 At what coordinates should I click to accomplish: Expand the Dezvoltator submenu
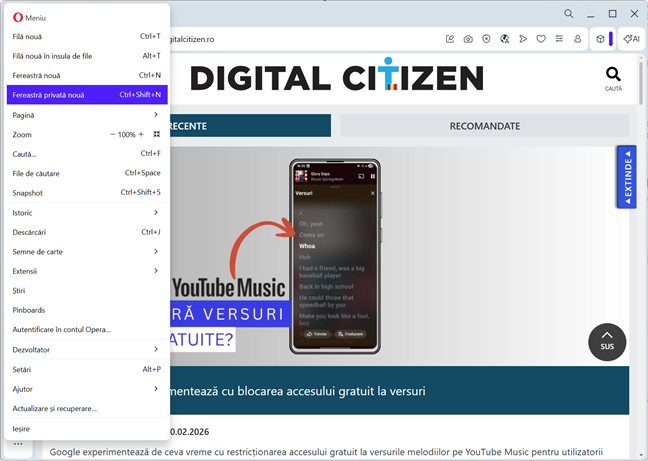(x=85, y=349)
